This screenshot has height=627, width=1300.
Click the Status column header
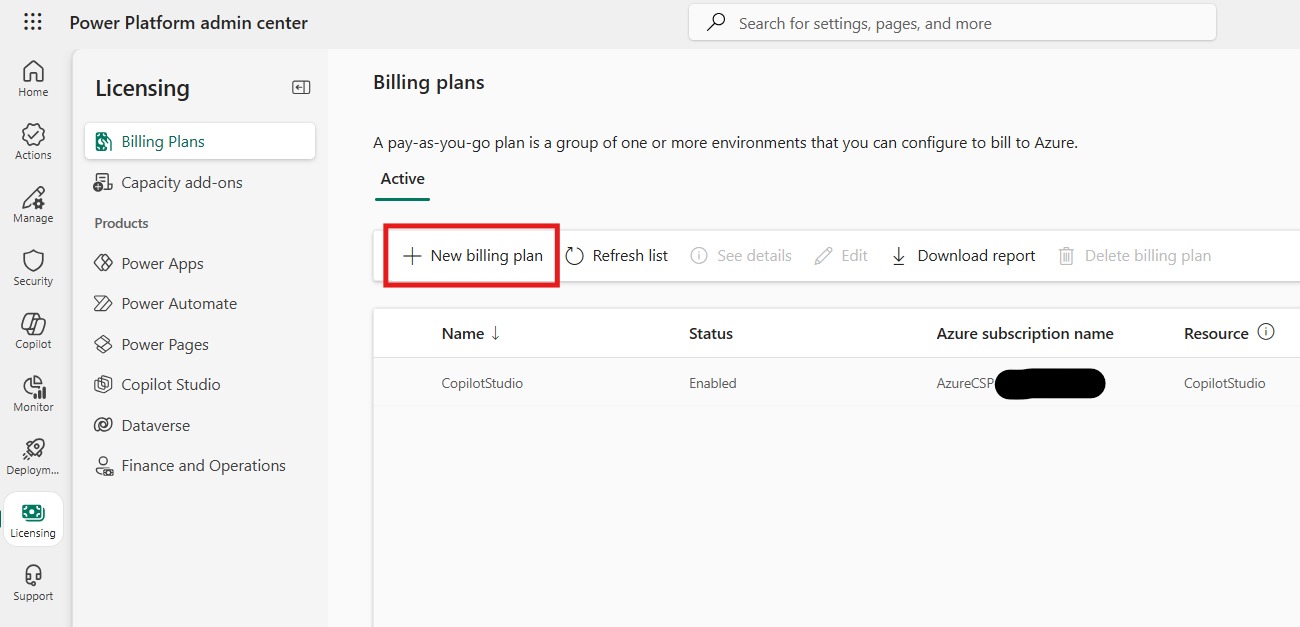[711, 334]
